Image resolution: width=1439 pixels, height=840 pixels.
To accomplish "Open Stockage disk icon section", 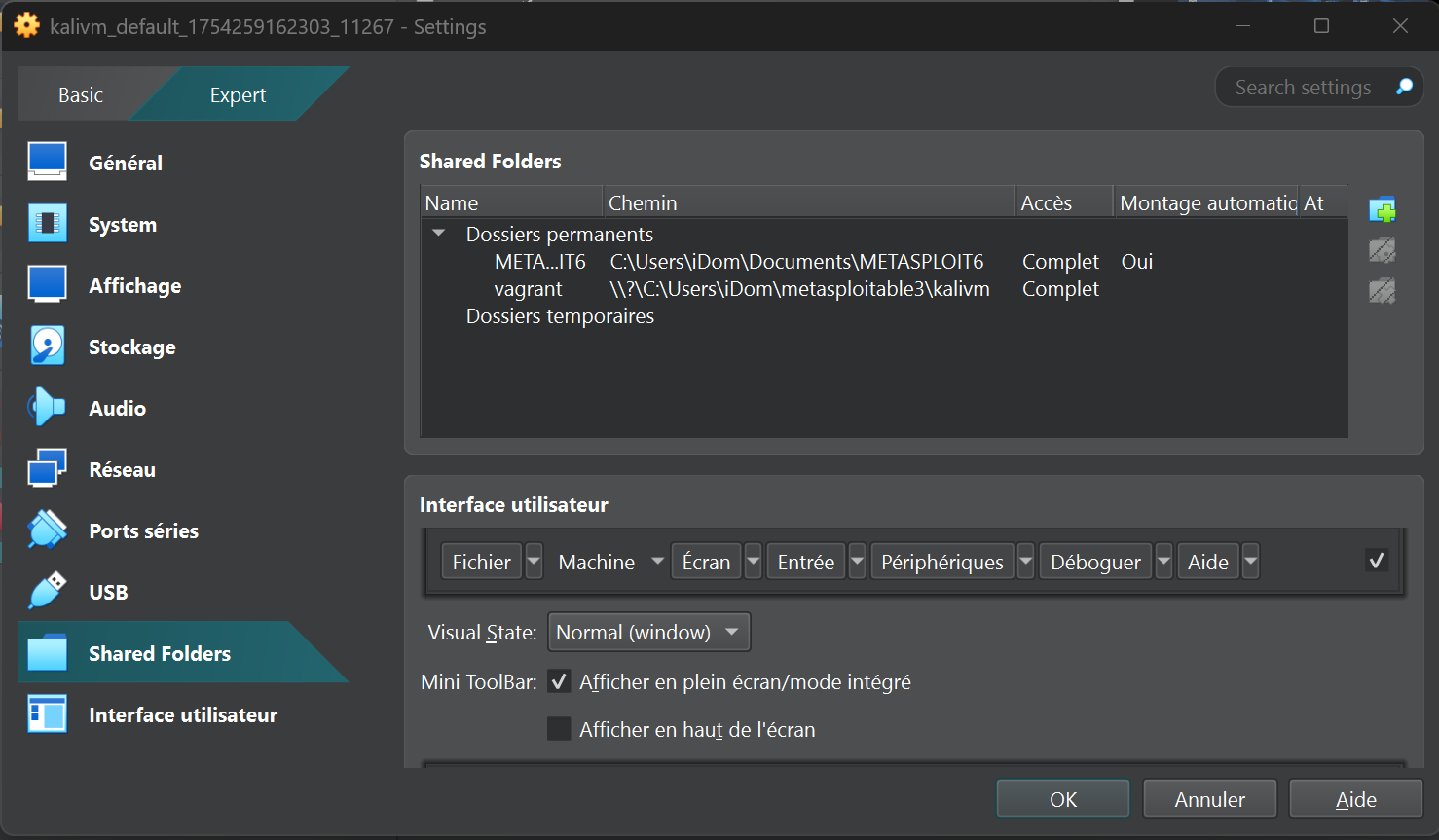I will [48, 347].
